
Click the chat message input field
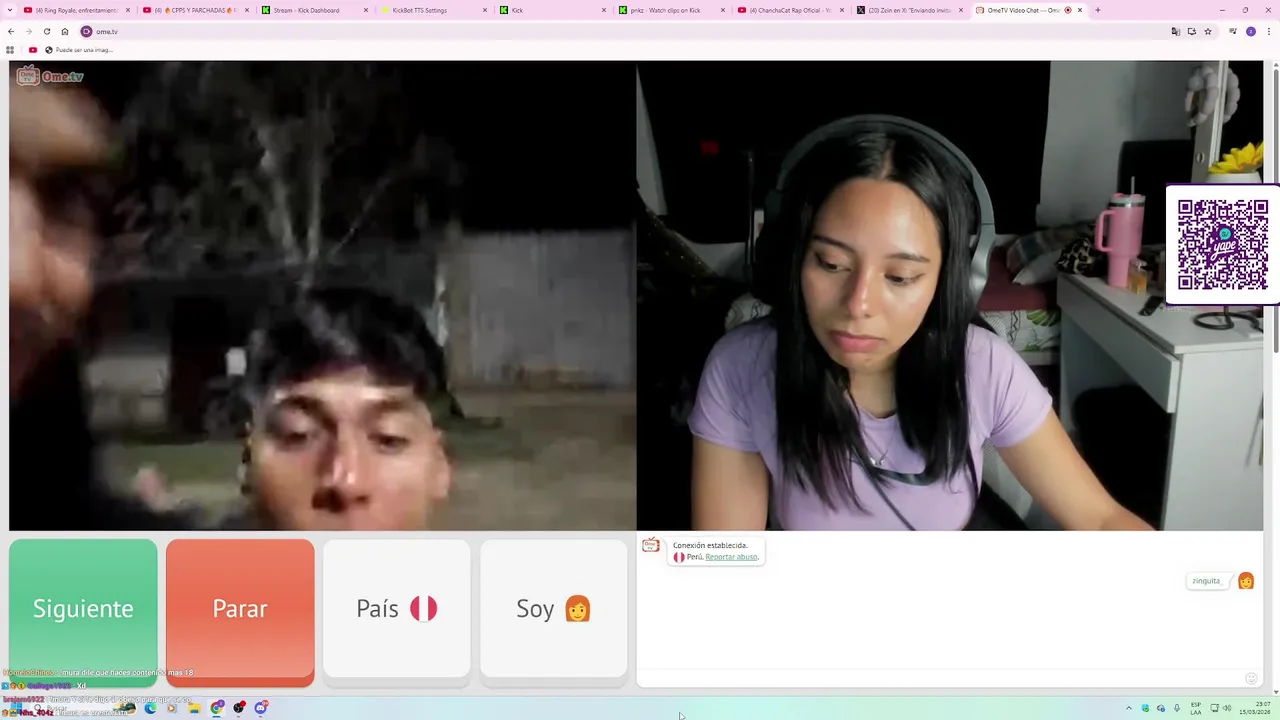pos(940,678)
